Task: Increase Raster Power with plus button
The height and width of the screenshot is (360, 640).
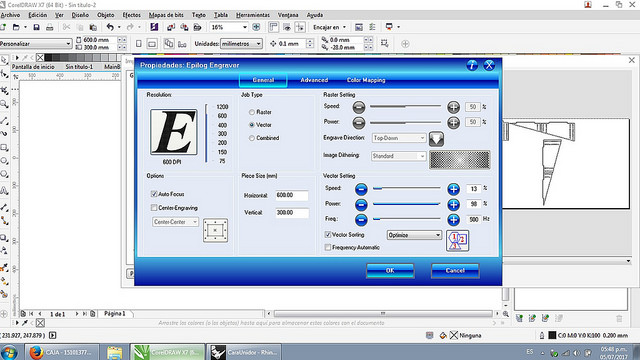Action: pyautogui.click(x=453, y=122)
